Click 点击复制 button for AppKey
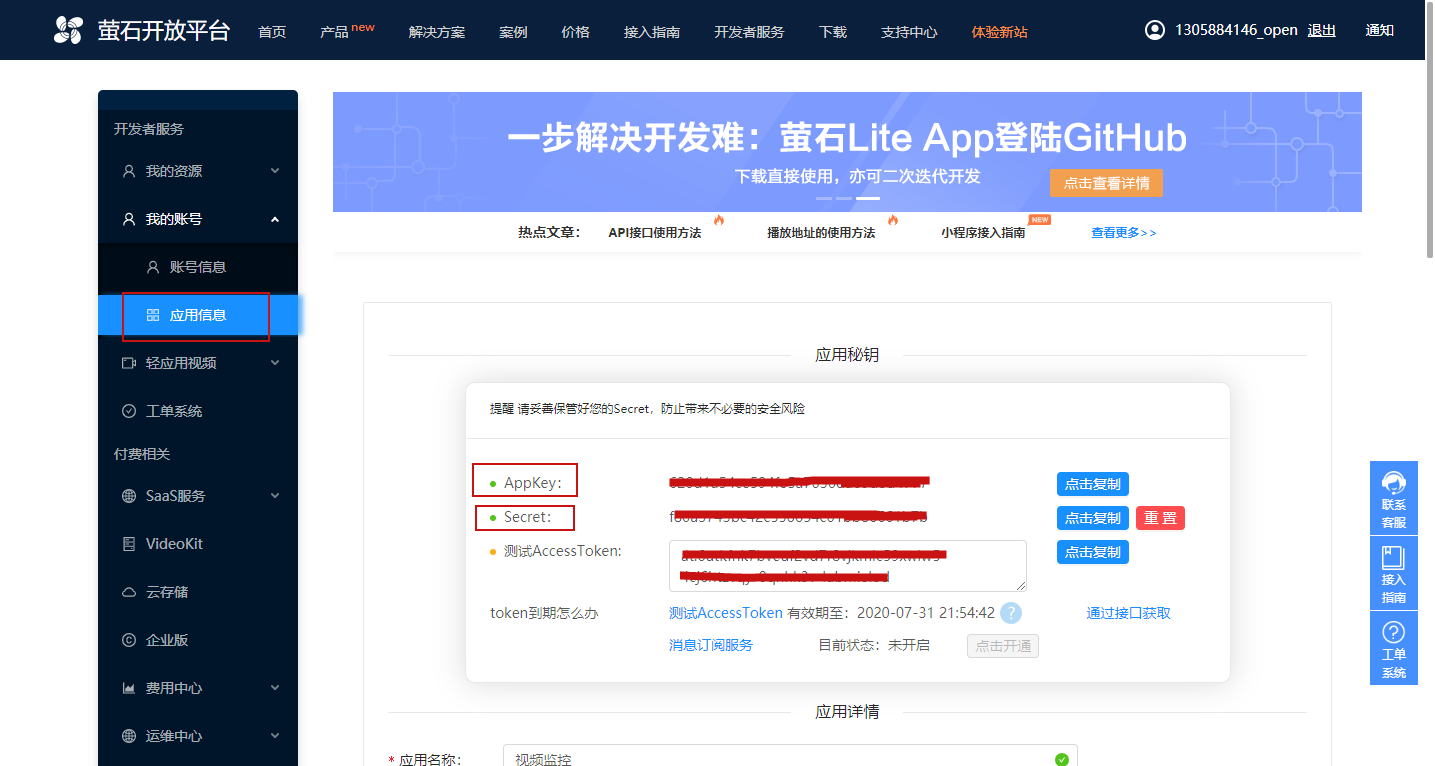 [x=1093, y=484]
